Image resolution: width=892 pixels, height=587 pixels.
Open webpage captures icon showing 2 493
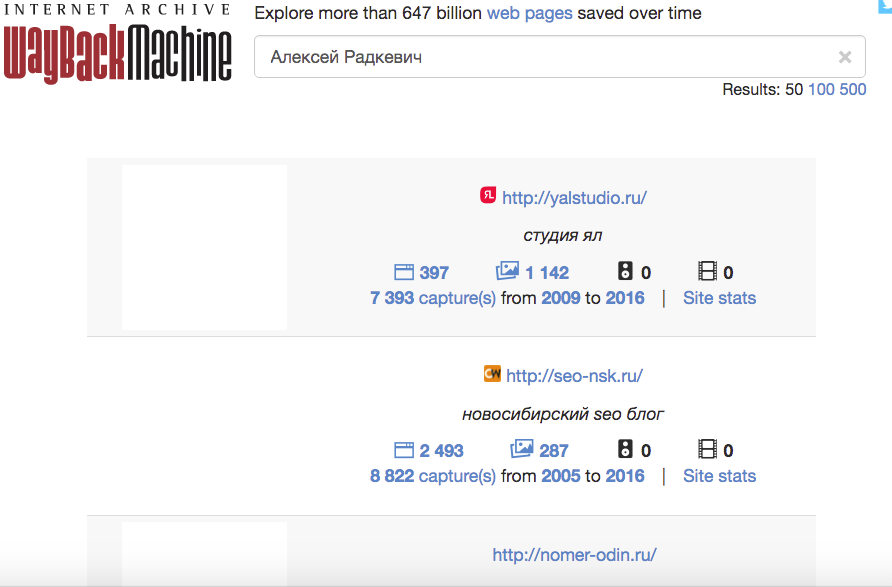tap(404, 450)
